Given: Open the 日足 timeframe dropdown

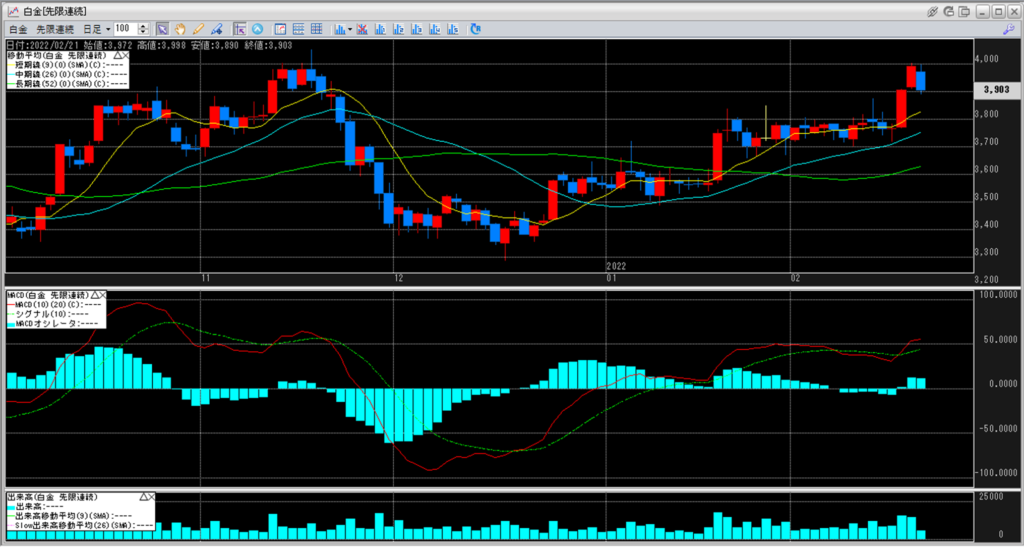Looking at the screenshot, I should click(x=97, y=29).
